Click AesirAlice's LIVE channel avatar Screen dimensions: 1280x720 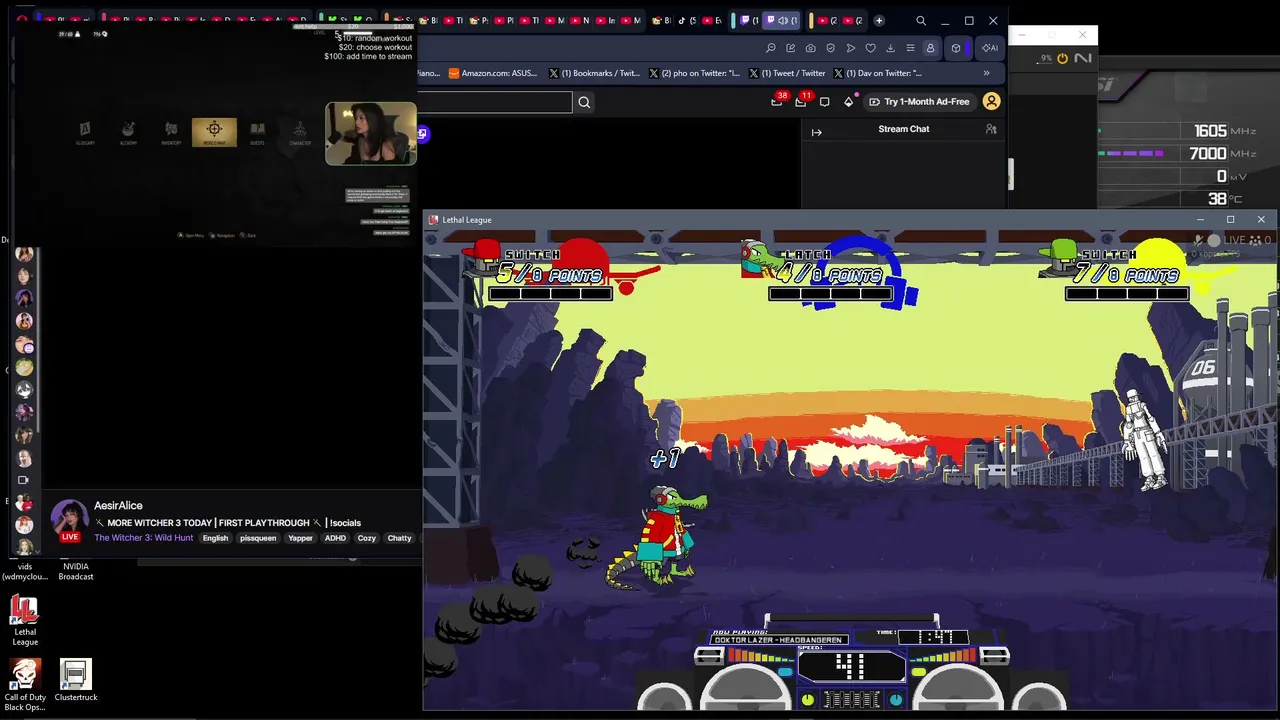tap(69, 520)
